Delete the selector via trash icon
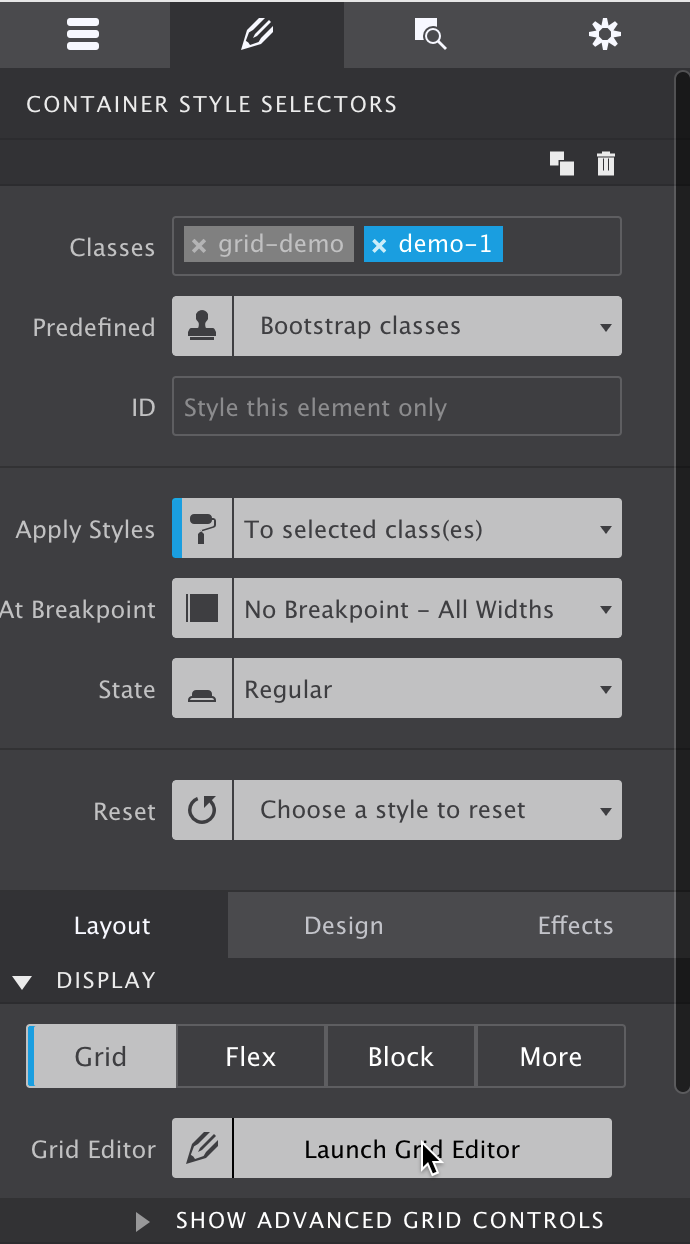 pos(605,163)
